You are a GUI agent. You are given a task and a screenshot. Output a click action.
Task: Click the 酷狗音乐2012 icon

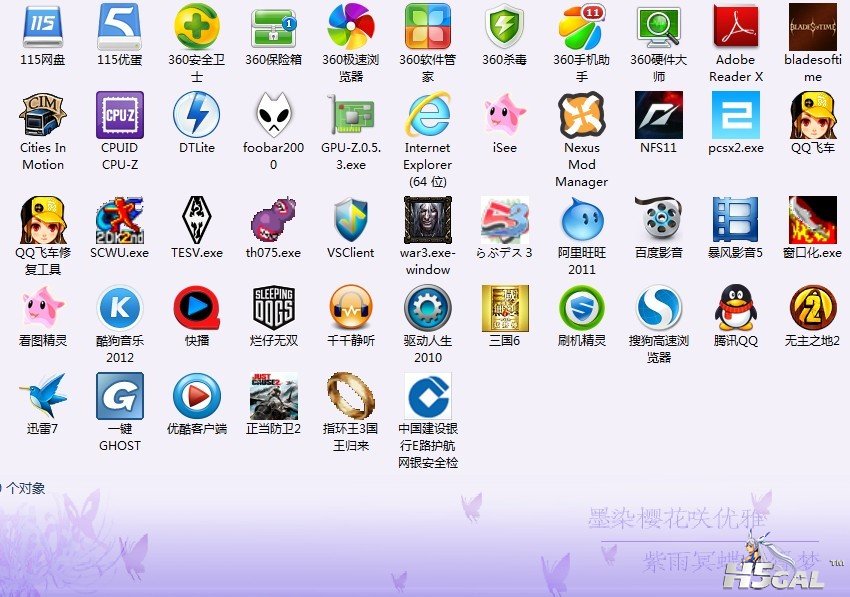(x=120, y=307)
